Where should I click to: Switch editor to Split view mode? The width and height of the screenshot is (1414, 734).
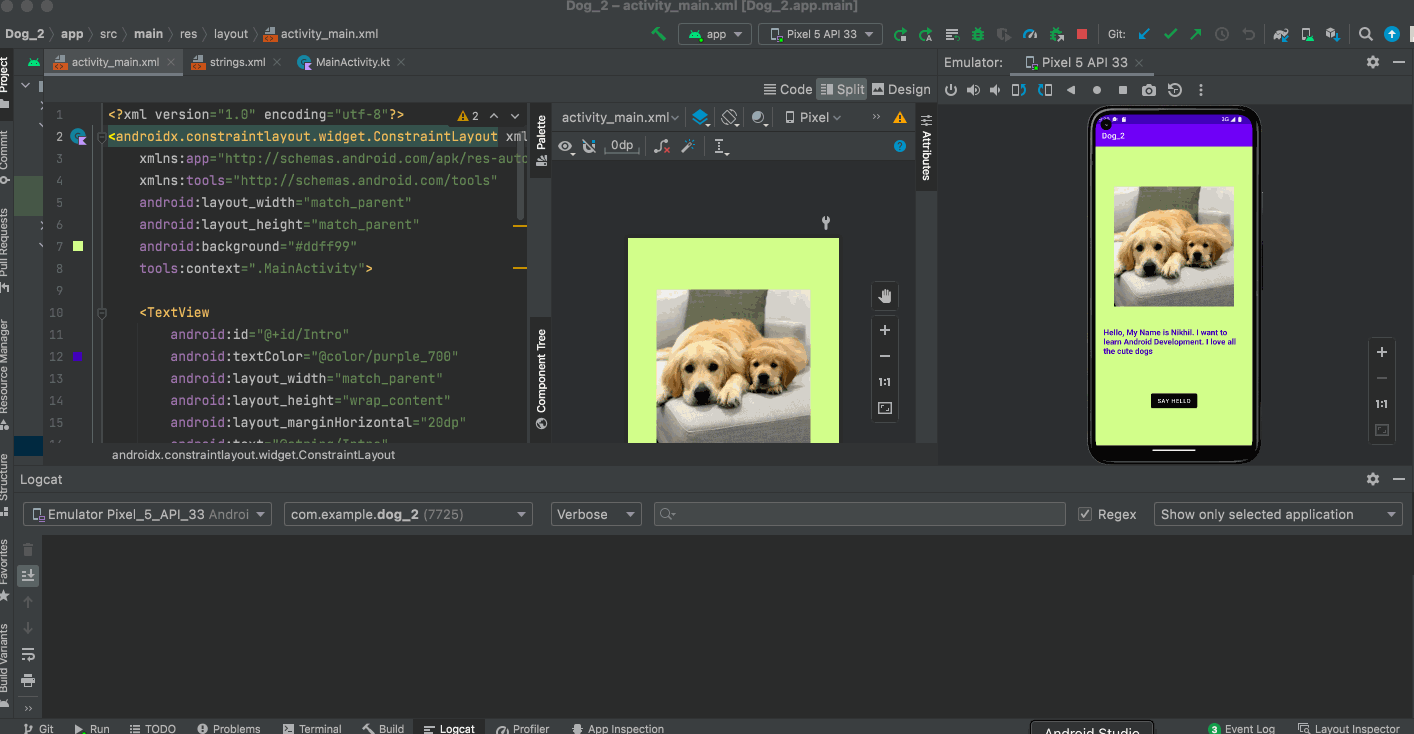(842, 89)
